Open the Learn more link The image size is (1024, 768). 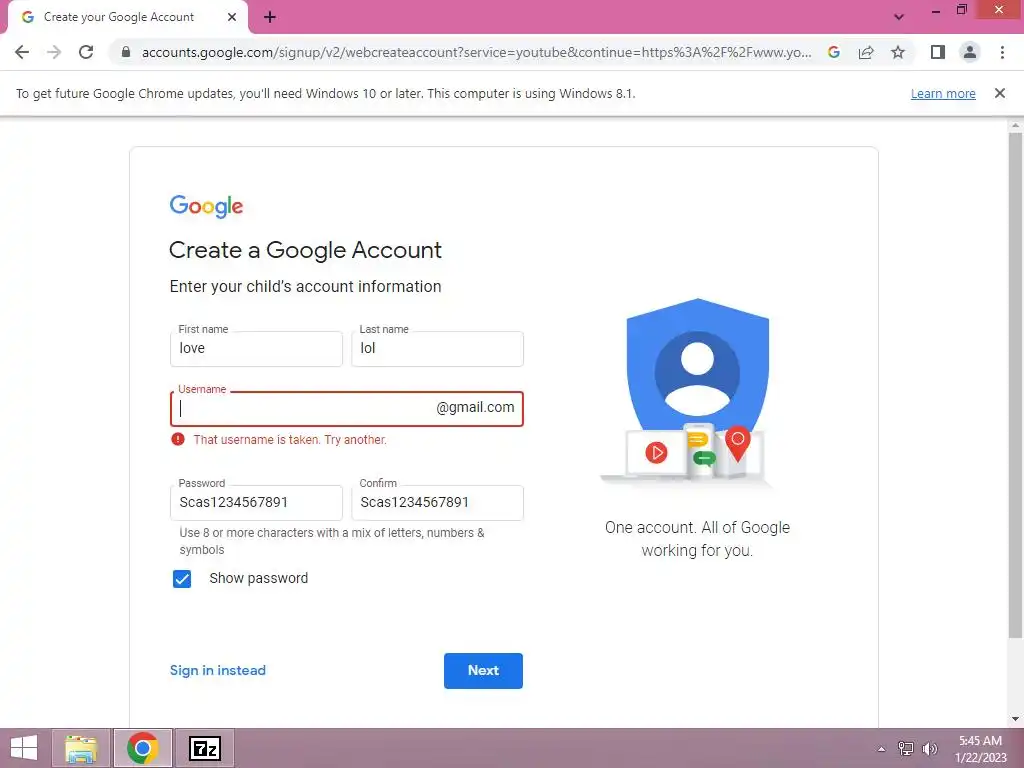tap(943, 94)
